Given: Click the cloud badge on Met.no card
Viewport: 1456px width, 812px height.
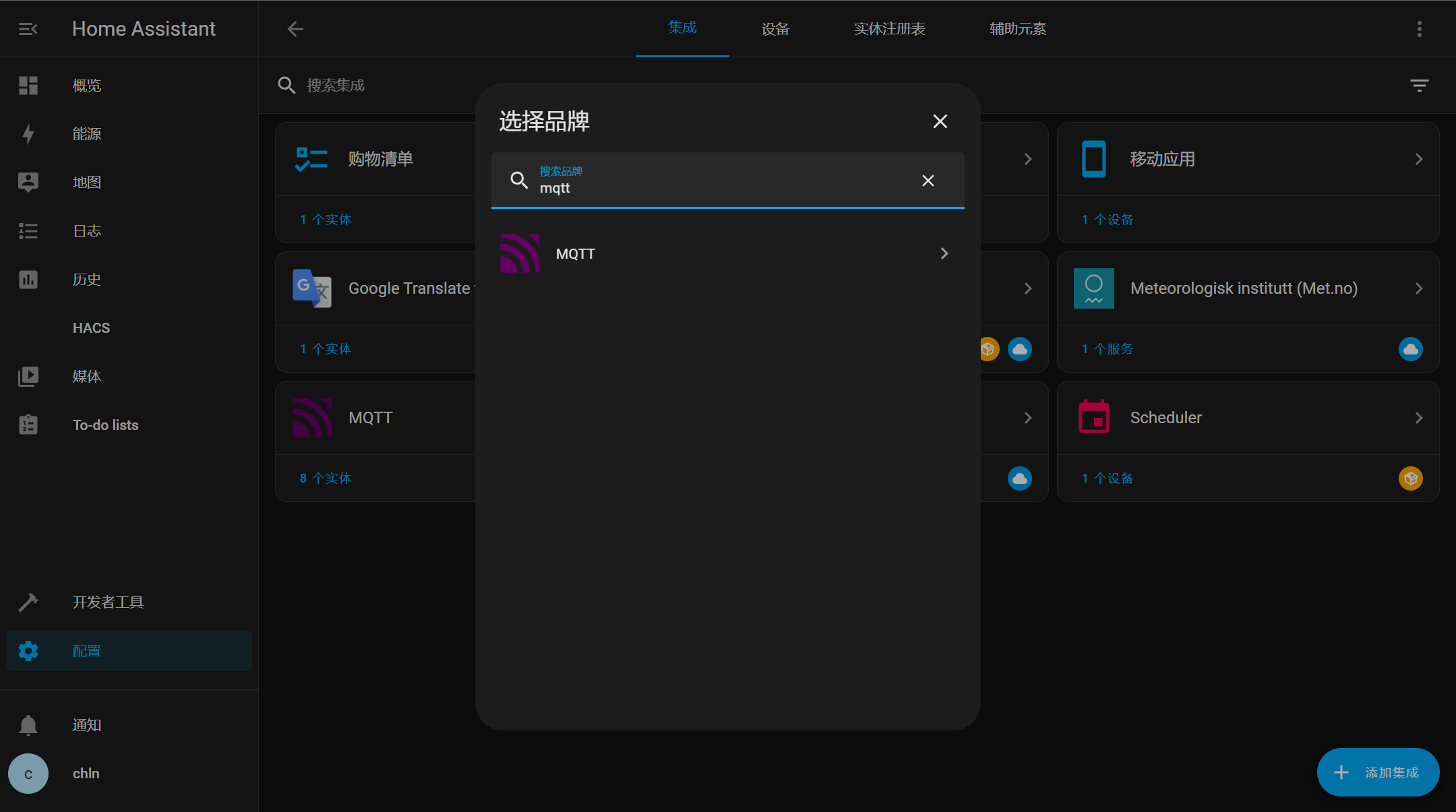Looking at the screenshot, I should pyautogui.click(x=1411, y=349).
